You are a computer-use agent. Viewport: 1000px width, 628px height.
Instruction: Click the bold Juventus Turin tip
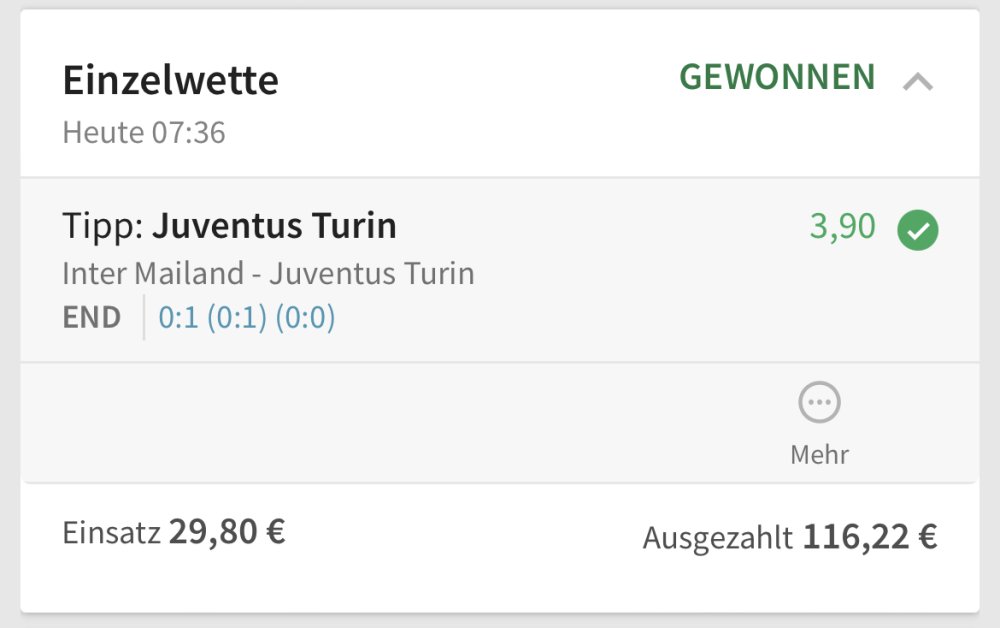274,227
